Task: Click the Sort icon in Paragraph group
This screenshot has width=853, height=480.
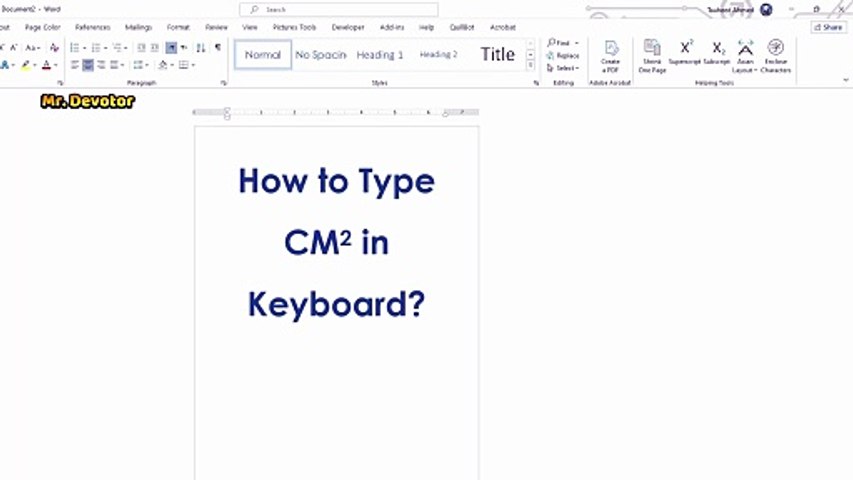Action: click(201, 48)
